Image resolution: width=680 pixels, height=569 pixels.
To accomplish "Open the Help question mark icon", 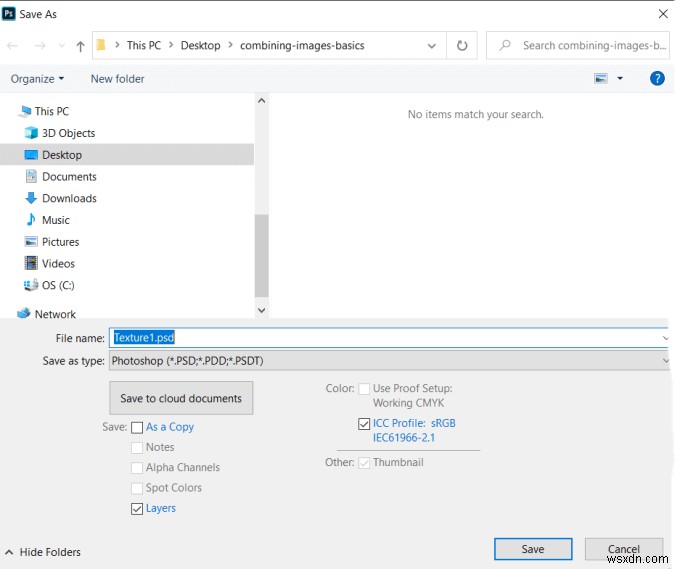I will click(x=657, y=78).
